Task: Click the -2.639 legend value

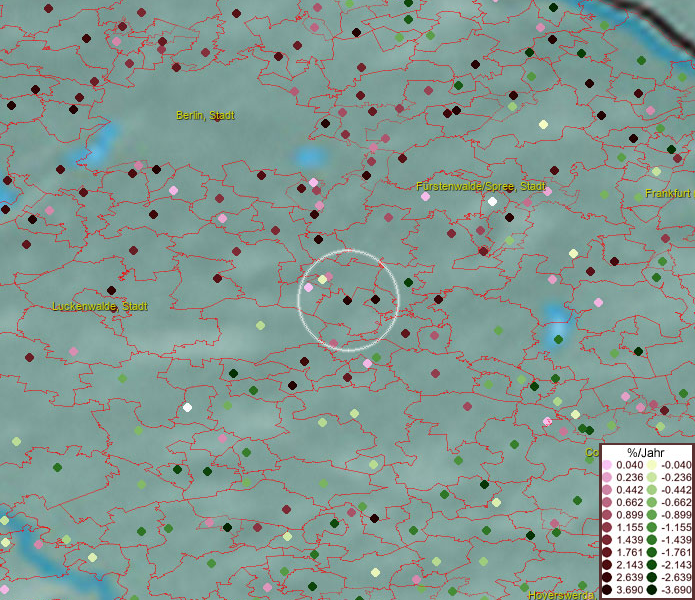Action: click(x=676, y=577)
